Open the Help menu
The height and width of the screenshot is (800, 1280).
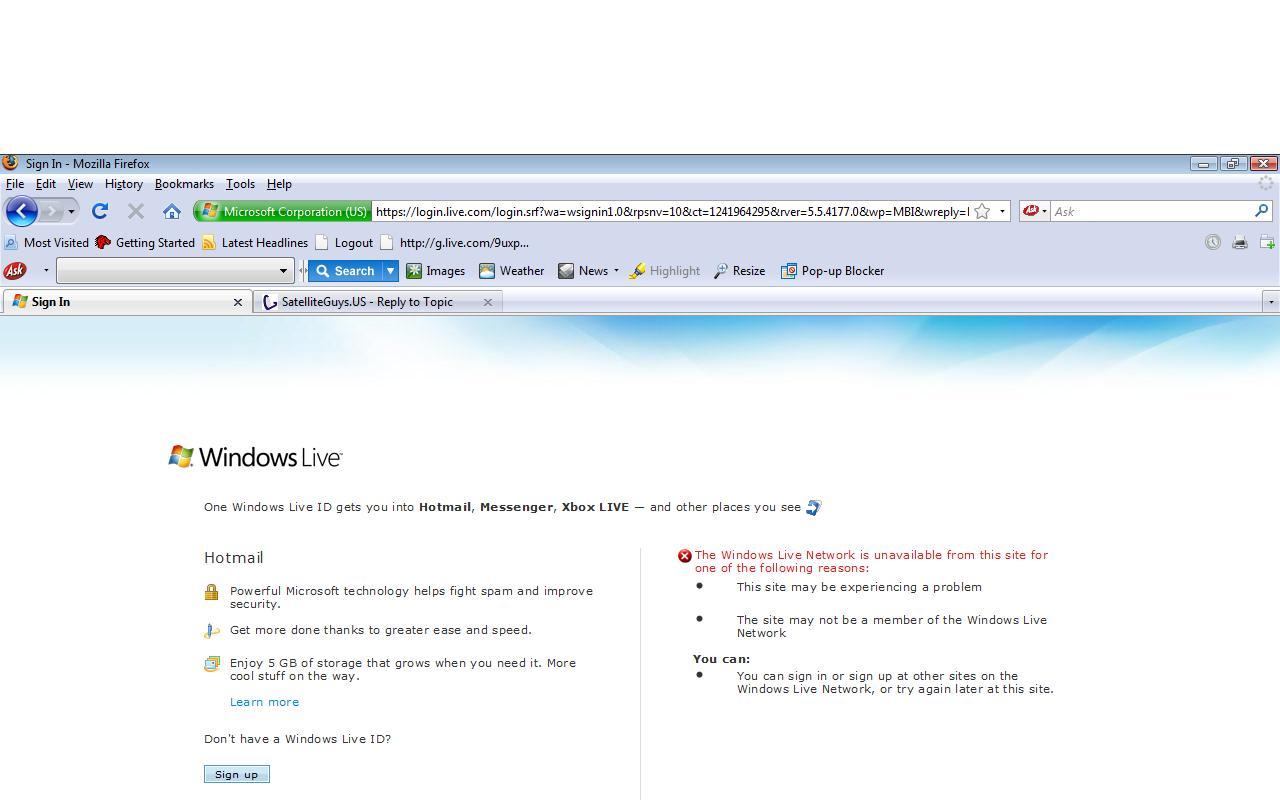(x=279, y=184)
